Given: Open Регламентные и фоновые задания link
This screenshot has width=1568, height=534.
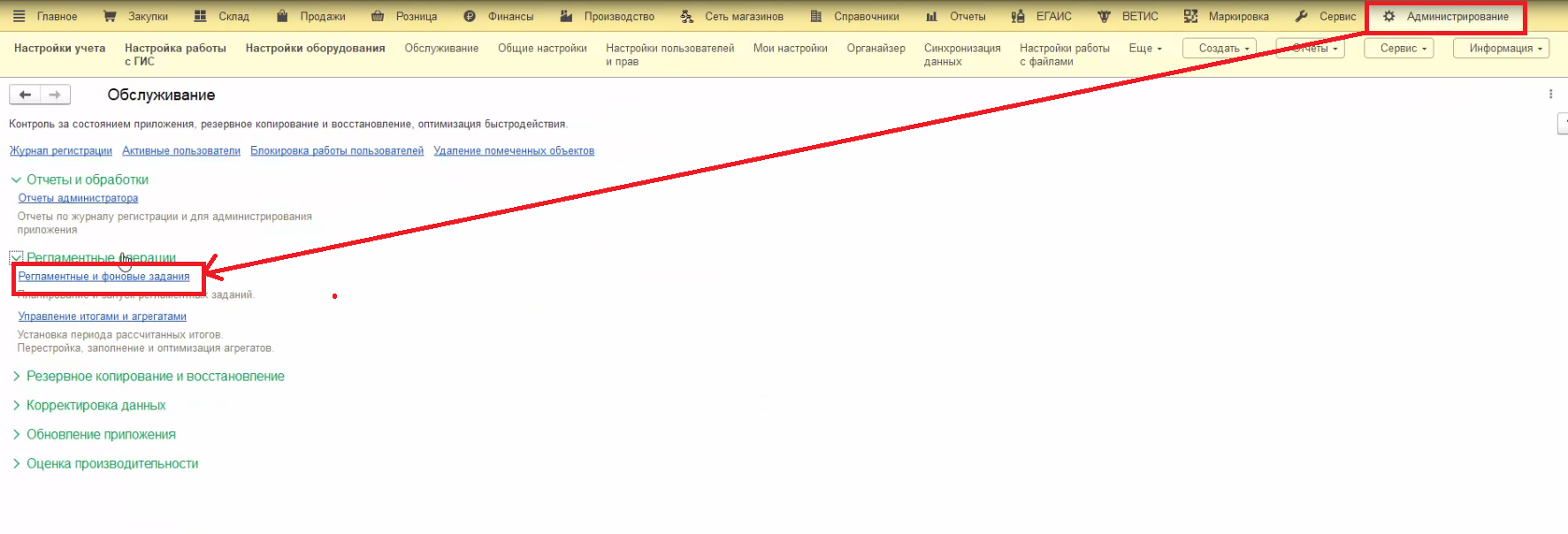Looking at the screenshot, I should coord(103,277).
